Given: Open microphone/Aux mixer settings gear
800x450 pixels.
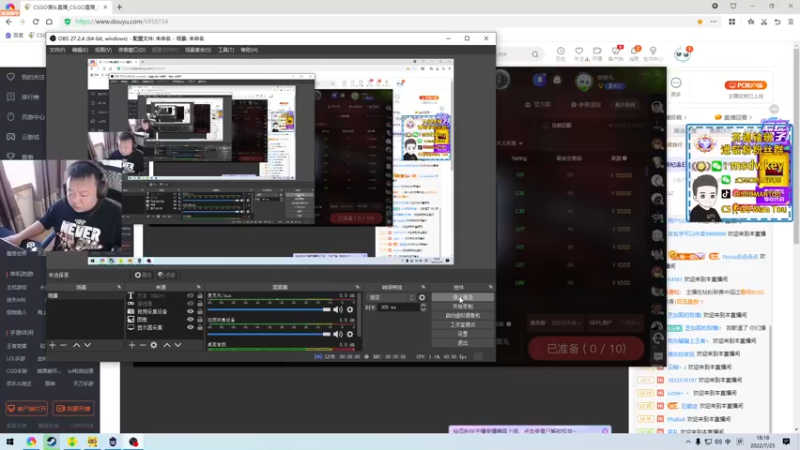Looking at the screenshot, I should [350, 310].
